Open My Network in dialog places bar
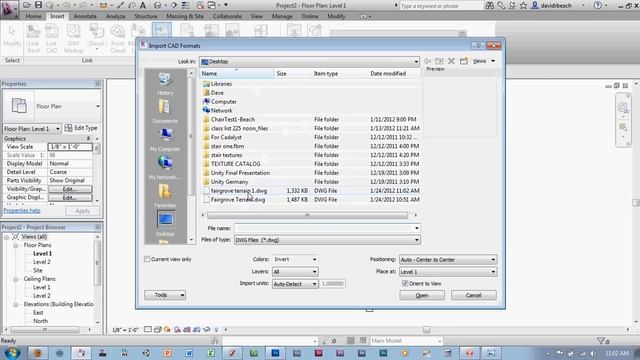Image resolution: width=640 pixels, height=360 pixels. point(165,168)
